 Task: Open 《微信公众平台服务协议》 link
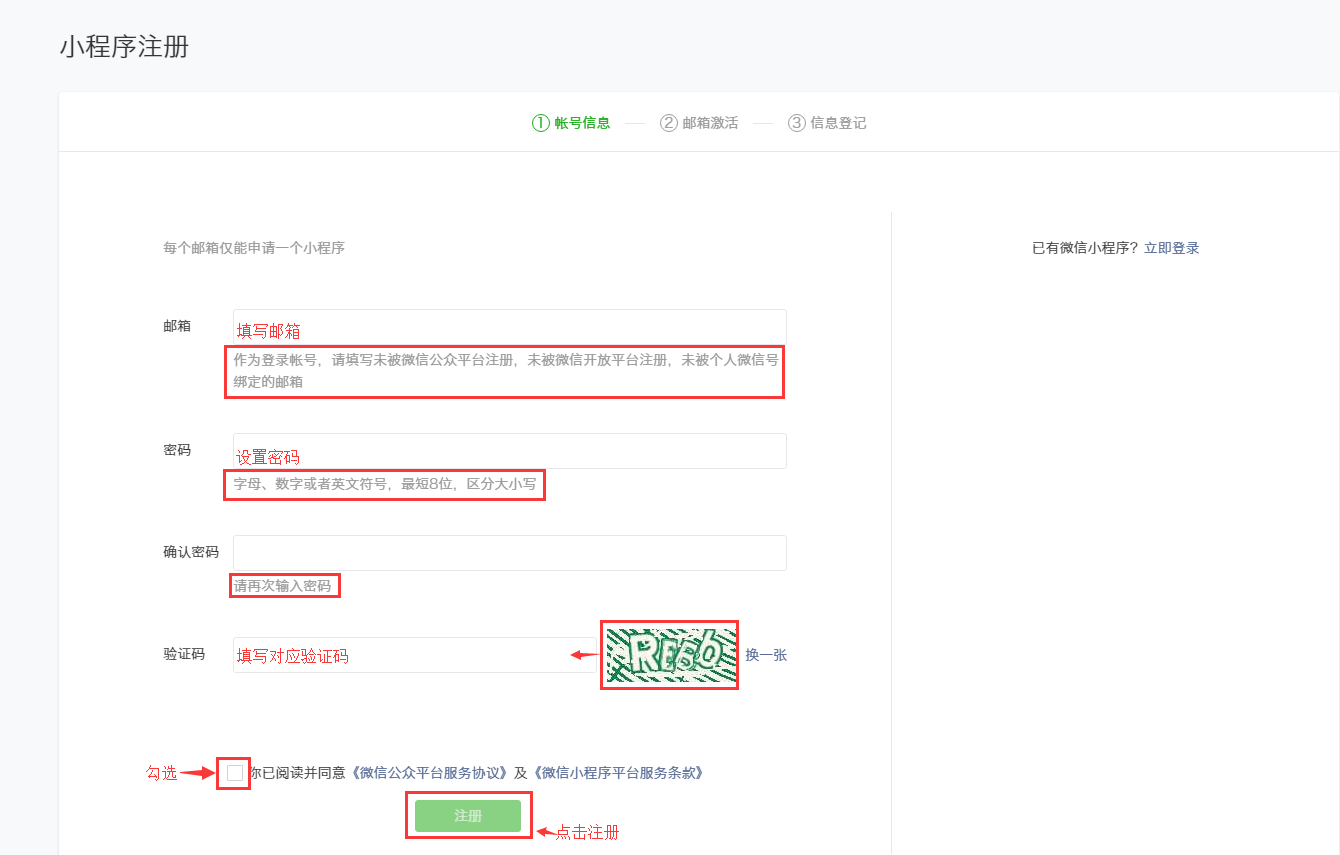tap(432, 773)
